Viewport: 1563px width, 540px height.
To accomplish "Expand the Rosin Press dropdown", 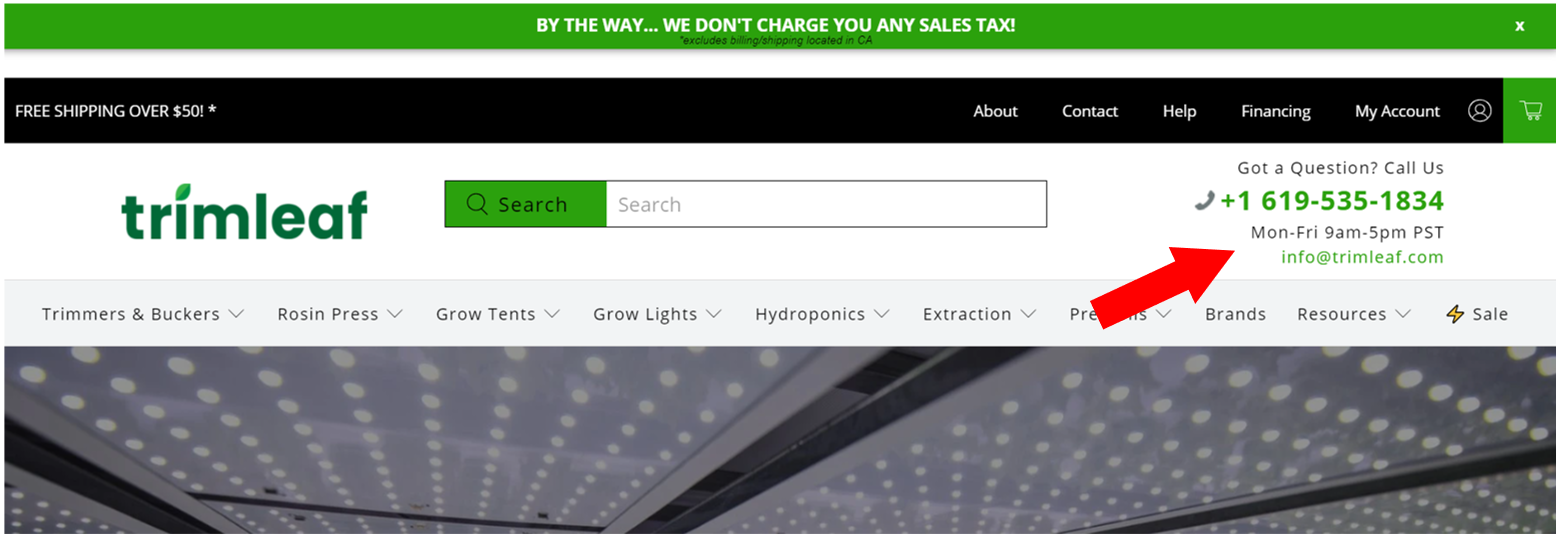I will pos(340,314).
